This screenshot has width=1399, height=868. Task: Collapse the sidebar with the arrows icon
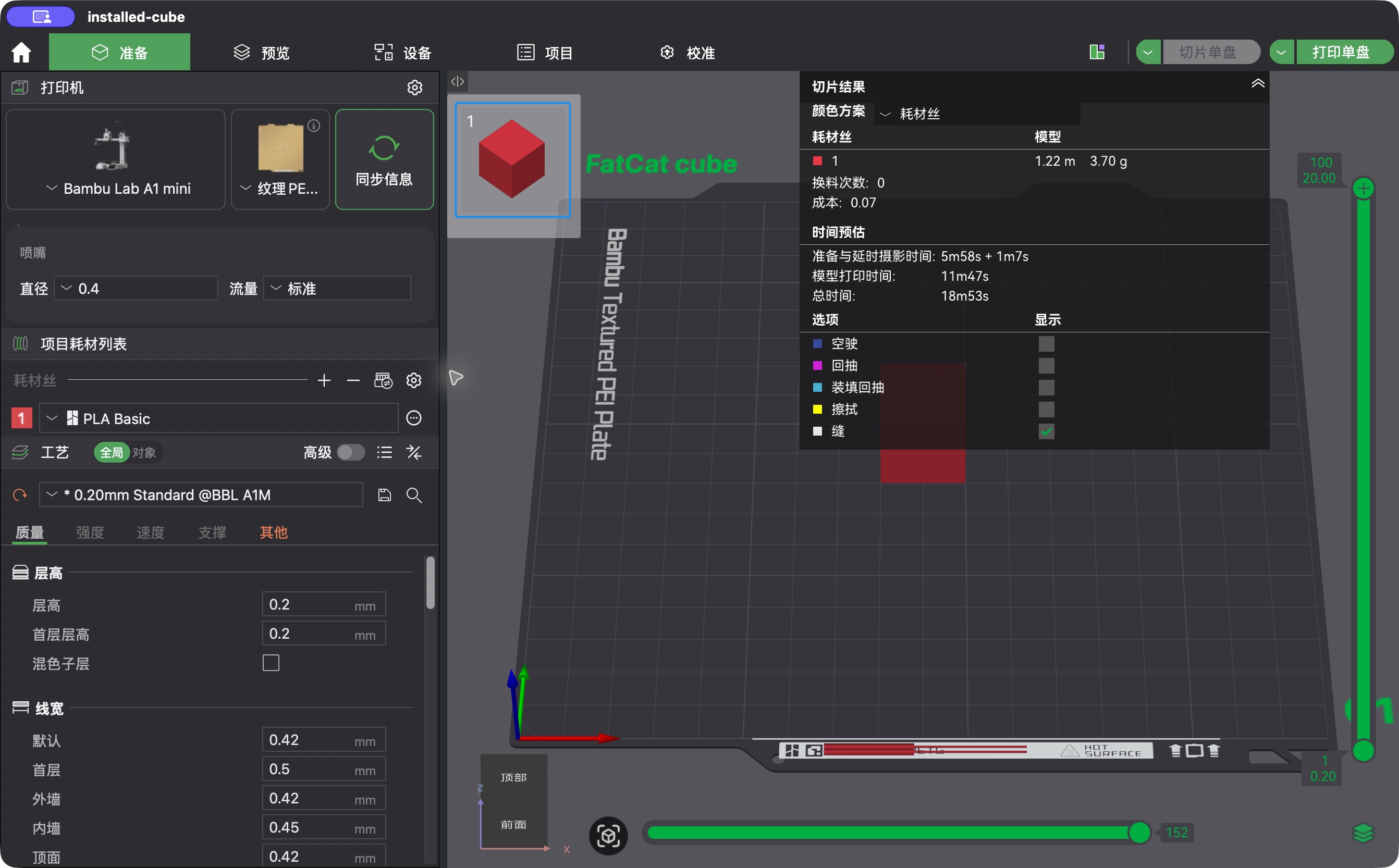pos(457,81)
